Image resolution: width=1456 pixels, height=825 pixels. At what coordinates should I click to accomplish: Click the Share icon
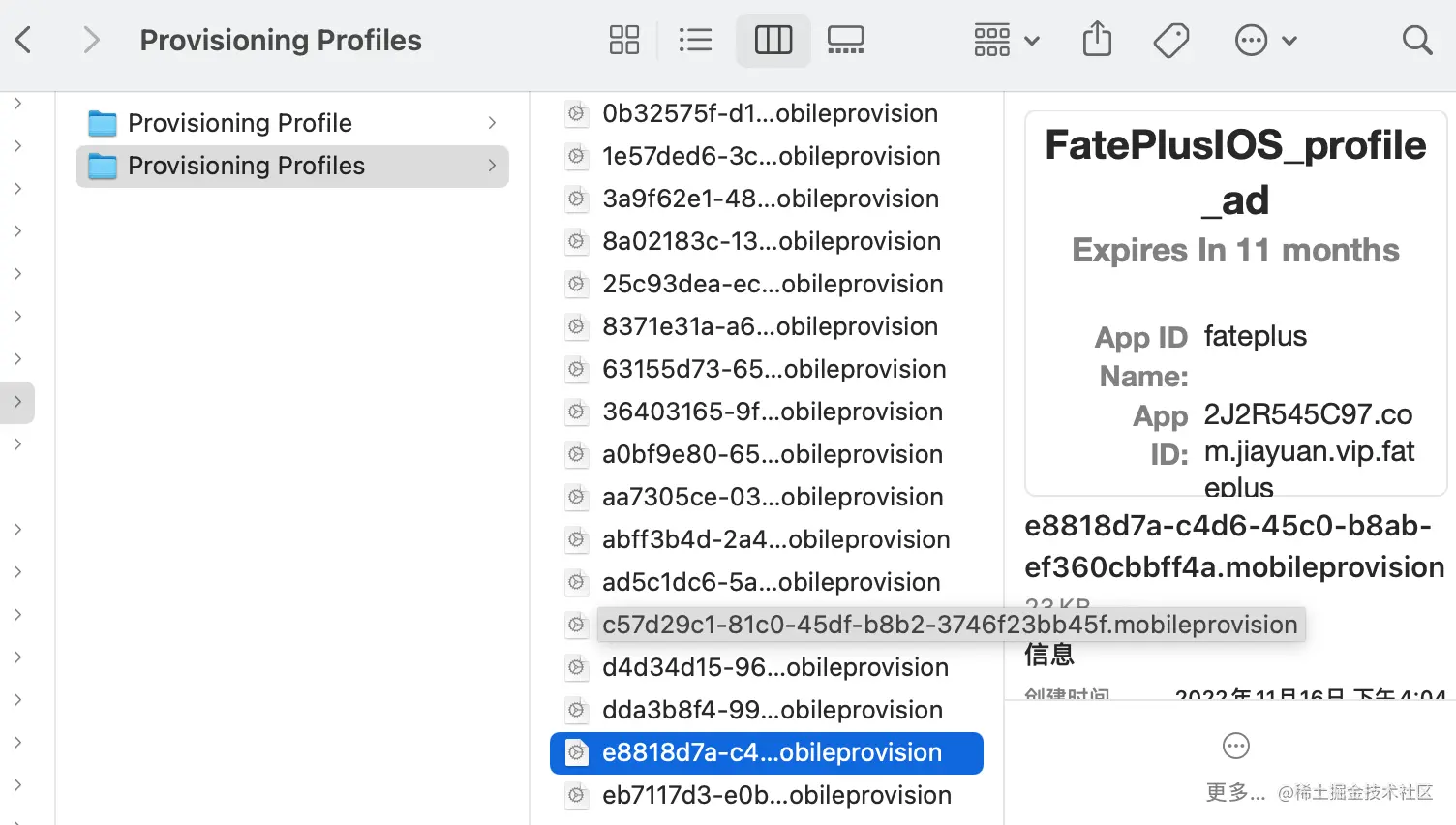coord(1097,40)
